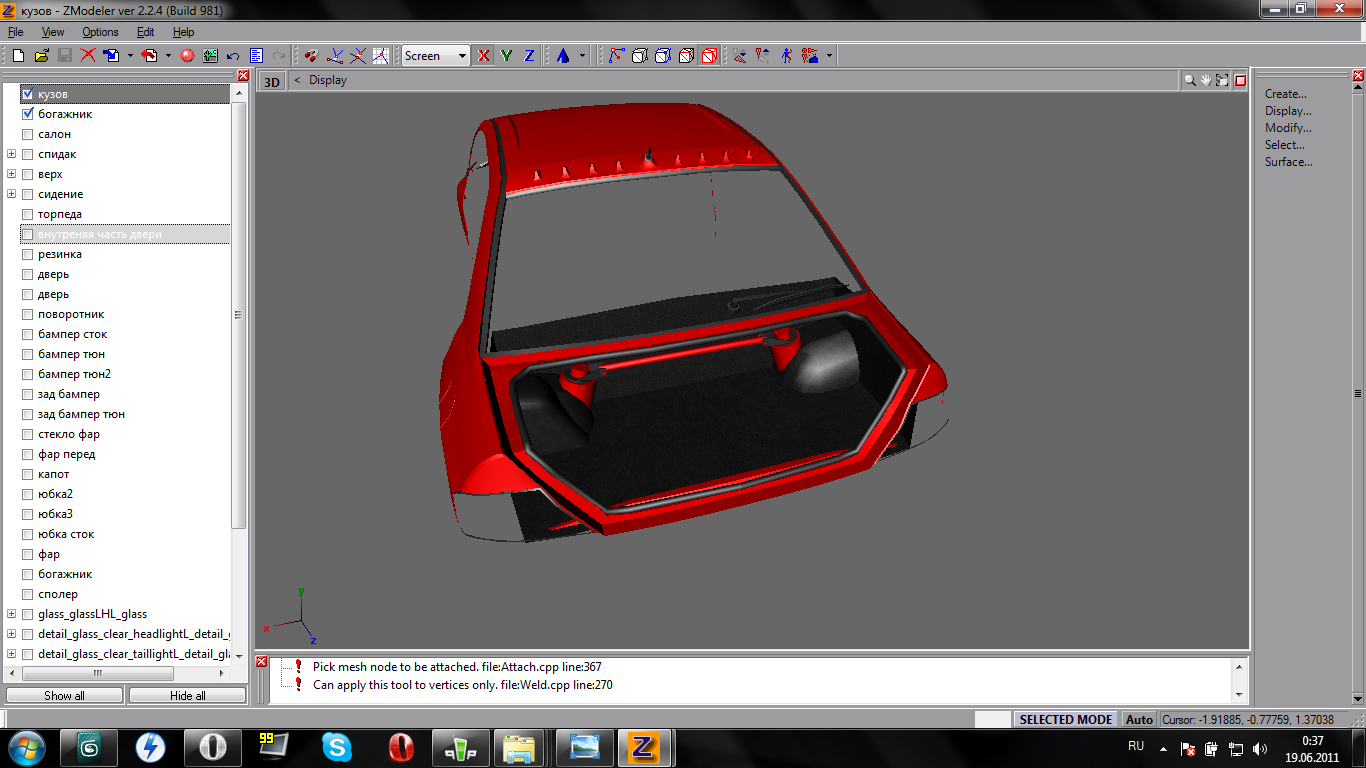1366x768 pixels.
Task: Click the Open file folder icon
Action: pos(41,56)
